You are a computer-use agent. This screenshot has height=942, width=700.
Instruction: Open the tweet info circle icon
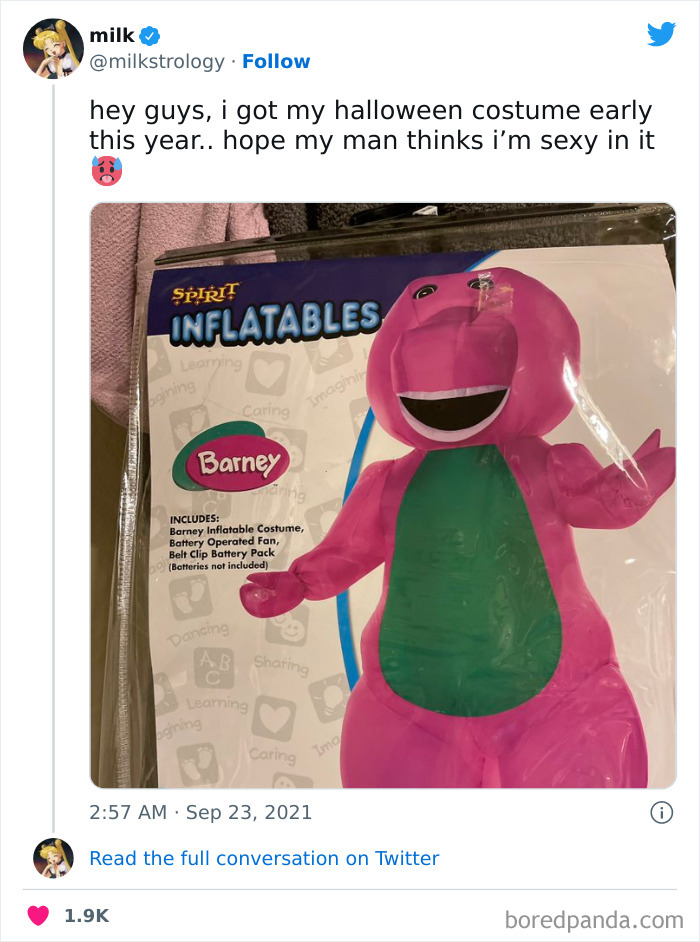coord(664,812)
